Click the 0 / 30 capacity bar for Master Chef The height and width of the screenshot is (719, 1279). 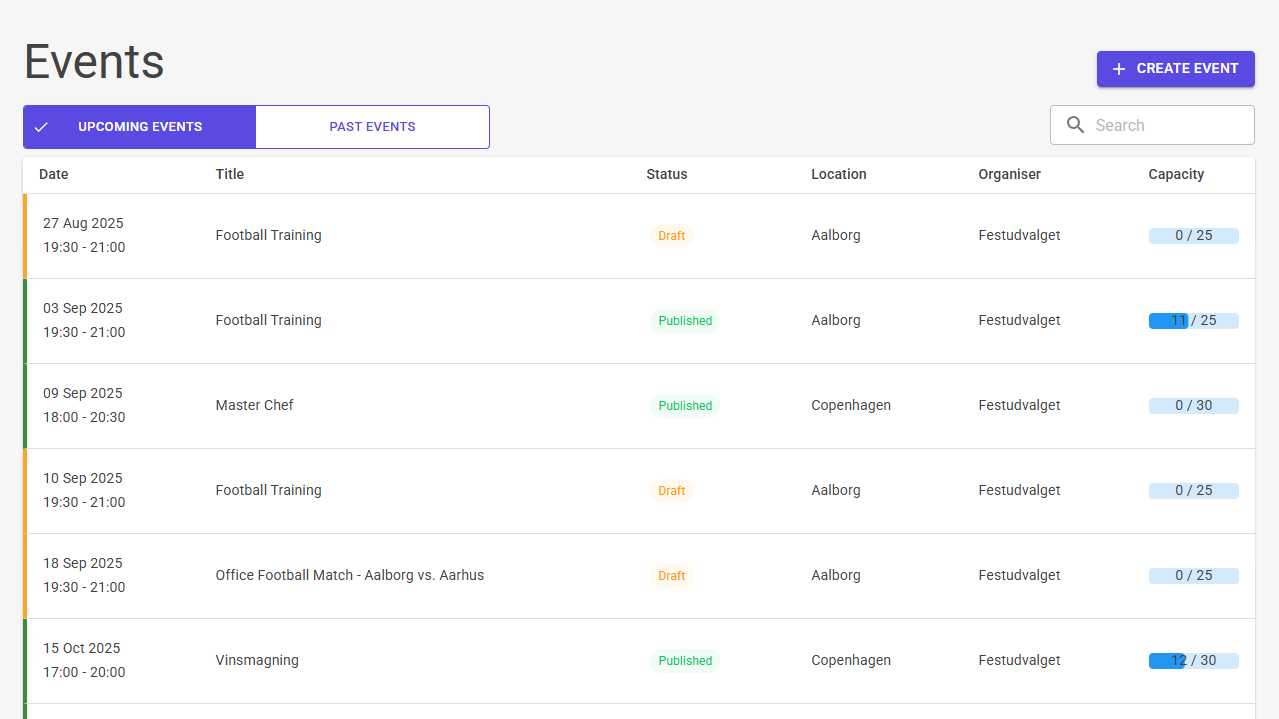[x=1194, y=406]
